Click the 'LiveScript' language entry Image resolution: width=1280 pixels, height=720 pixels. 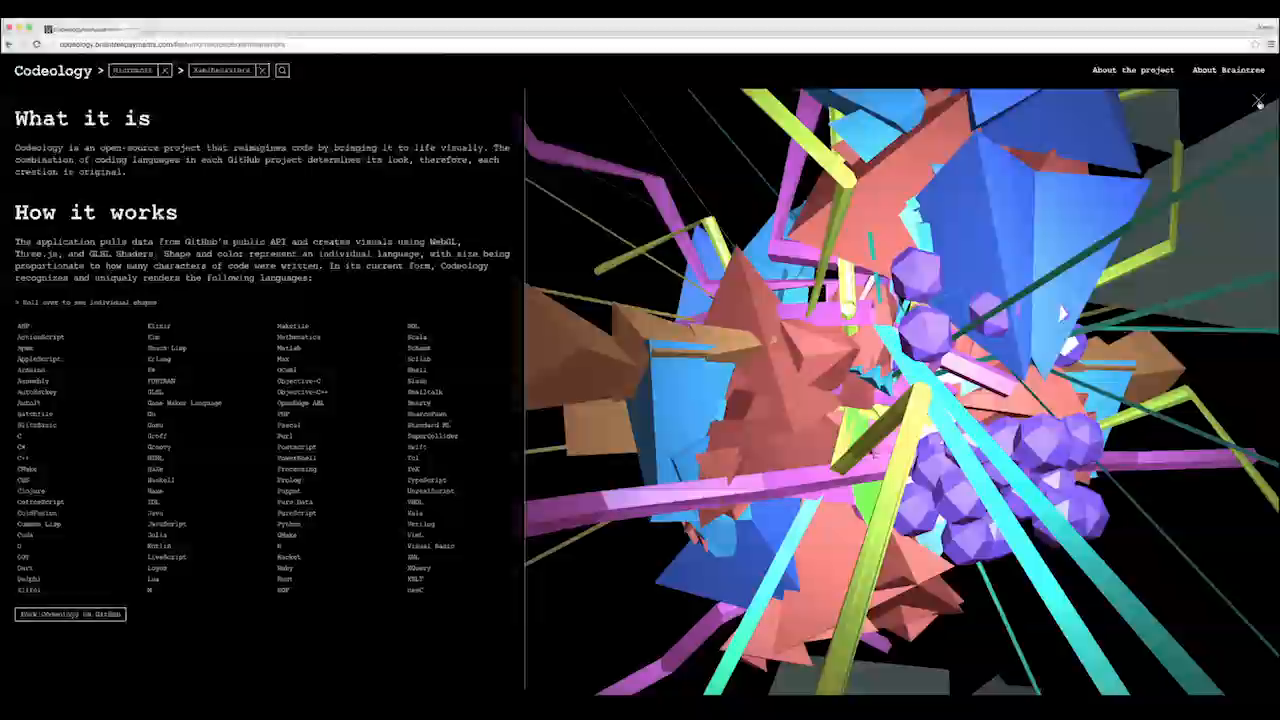coord(167,557)
